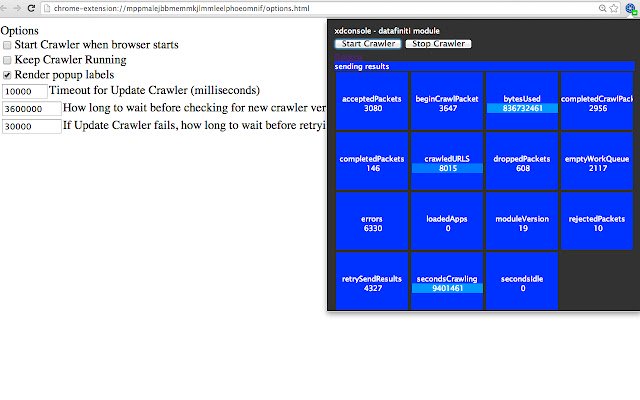Click the secondsIdle tile
Viewport: 640px width, 400px height.
[522, 281]
